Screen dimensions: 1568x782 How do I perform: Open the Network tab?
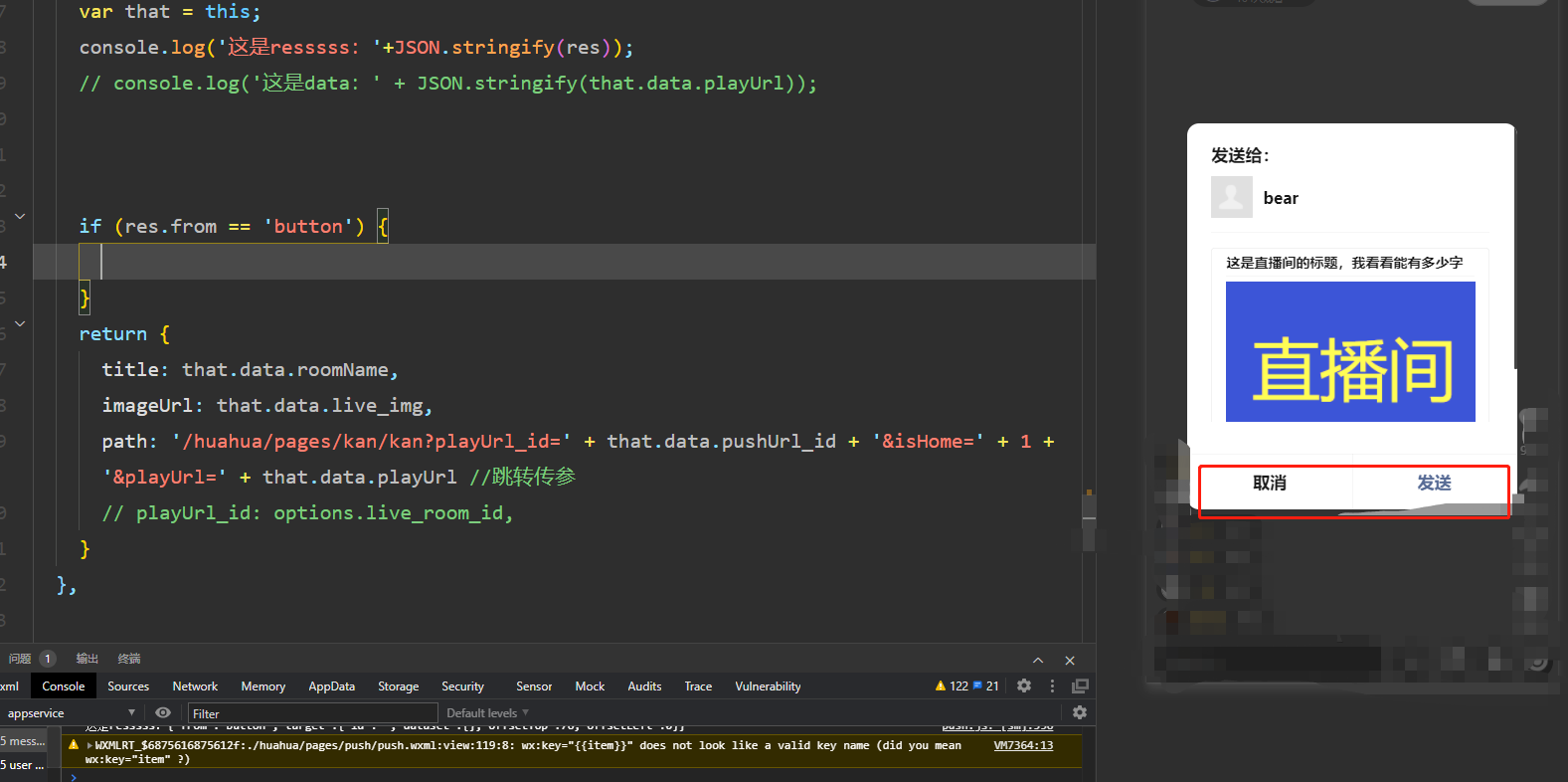(x=195, y=686)
